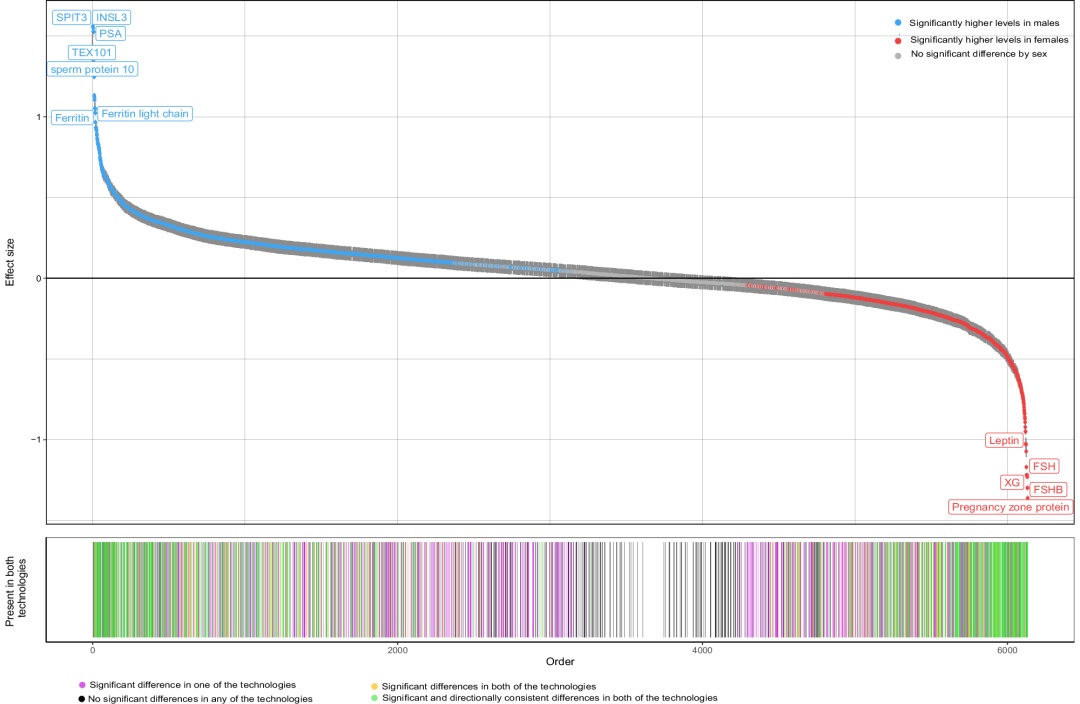Click the x-axis tick label 0

92,650
